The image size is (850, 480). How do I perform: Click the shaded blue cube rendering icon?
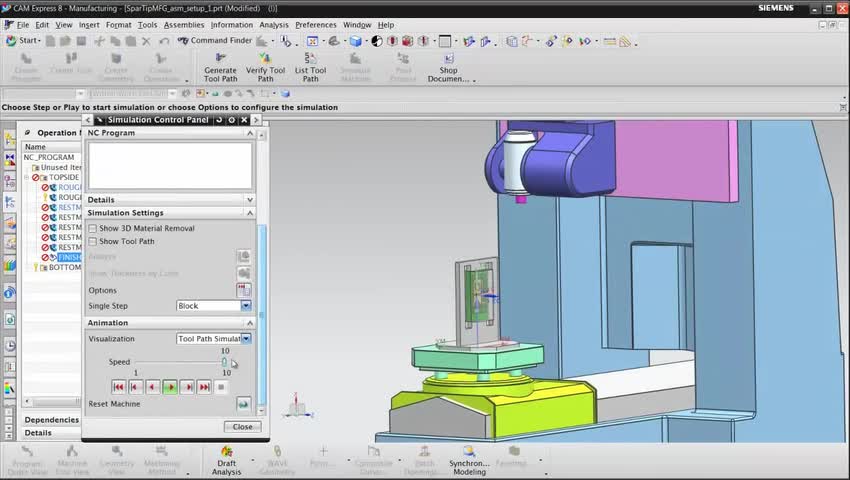[356, 41]
